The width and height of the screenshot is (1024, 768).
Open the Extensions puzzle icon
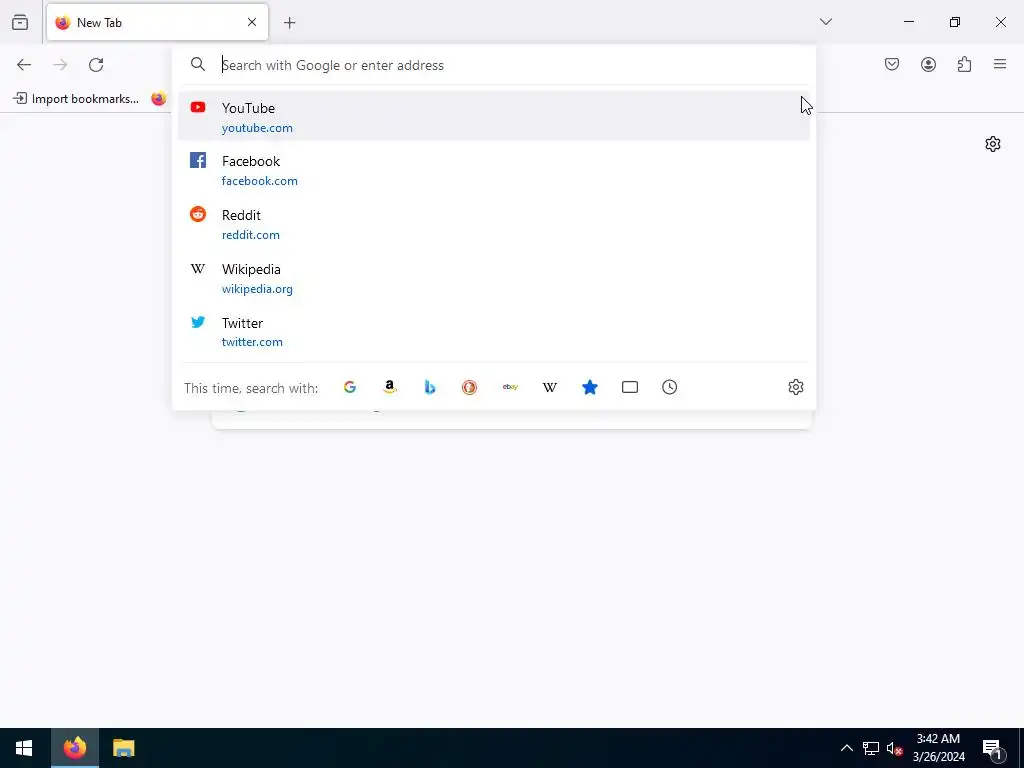tap(965, 64)
